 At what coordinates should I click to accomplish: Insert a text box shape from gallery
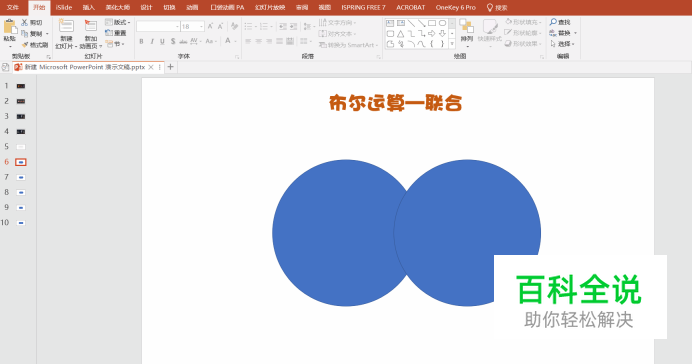pos(390,23)
